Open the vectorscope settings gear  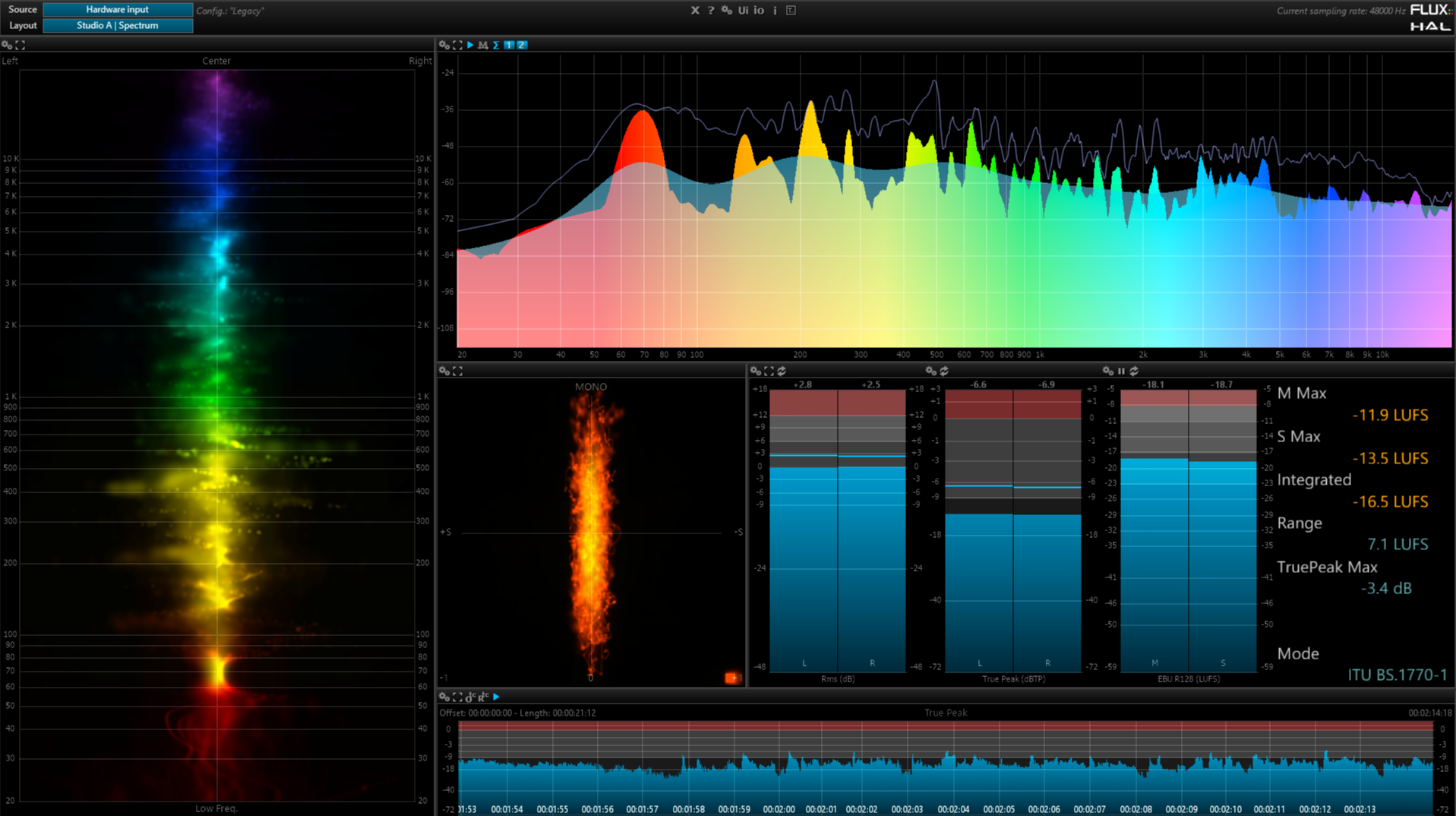444,371
